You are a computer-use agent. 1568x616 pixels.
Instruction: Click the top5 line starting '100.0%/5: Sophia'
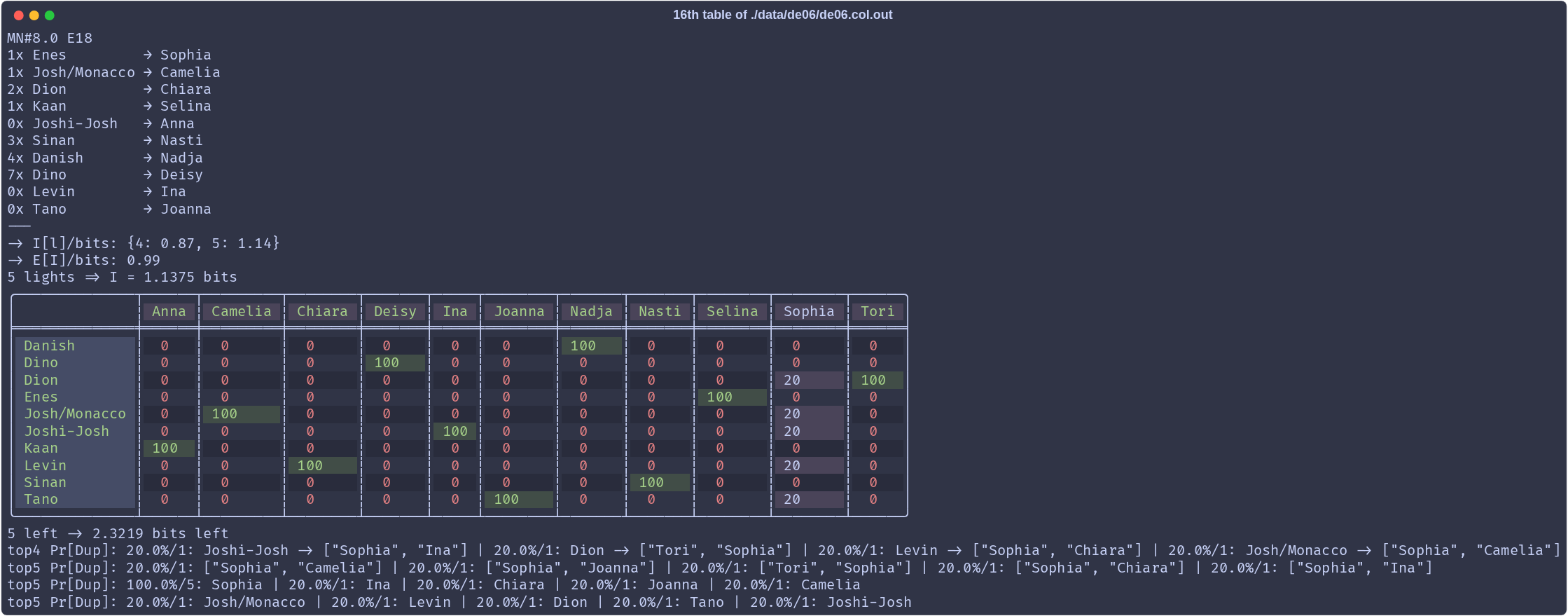click(x=433, y=584)
